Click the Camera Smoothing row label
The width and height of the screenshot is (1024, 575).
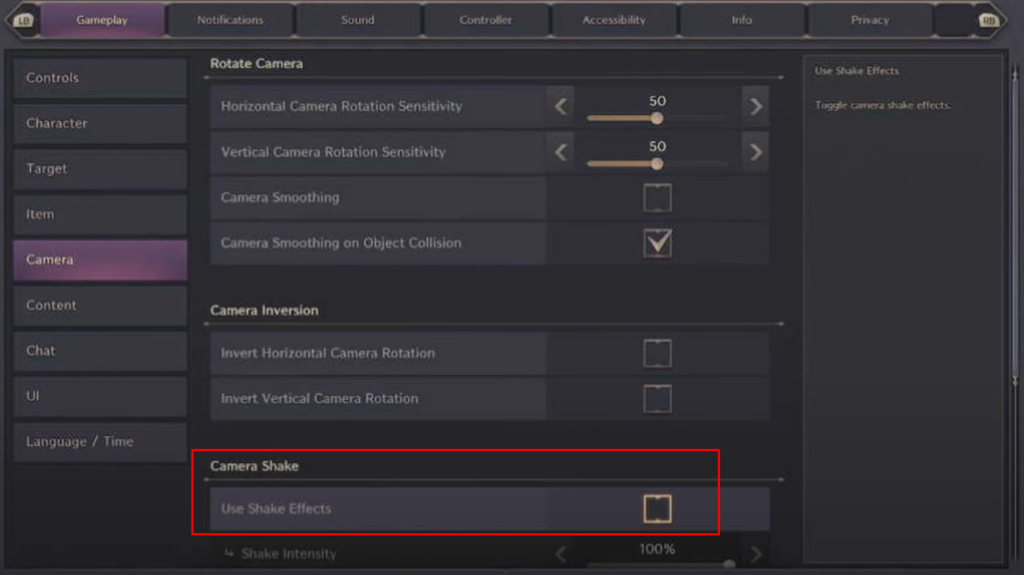[x=280, y=197]
